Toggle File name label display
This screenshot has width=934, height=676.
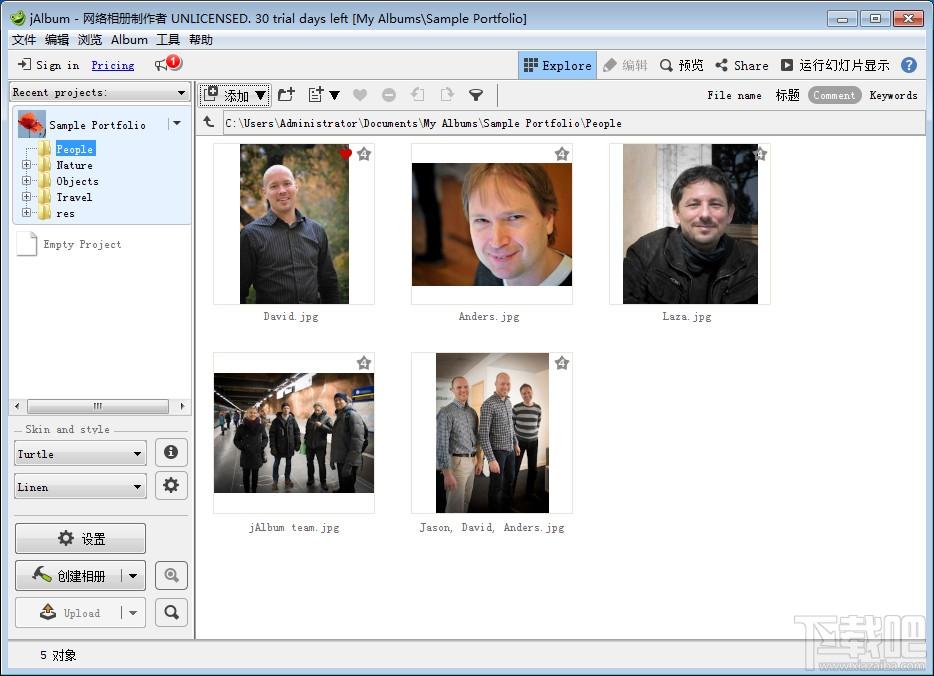(x=734, y=95)
